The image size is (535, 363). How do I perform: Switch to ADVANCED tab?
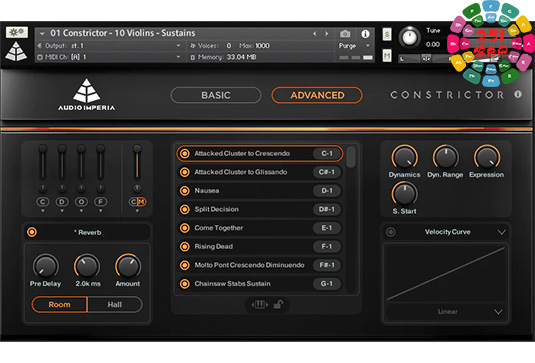[x=317, y=95]
